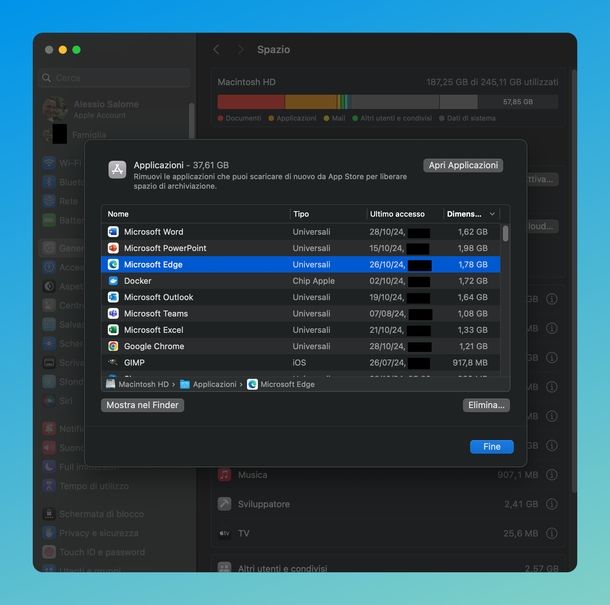Click the main window right scrollbar

click(x=573, y=280)
